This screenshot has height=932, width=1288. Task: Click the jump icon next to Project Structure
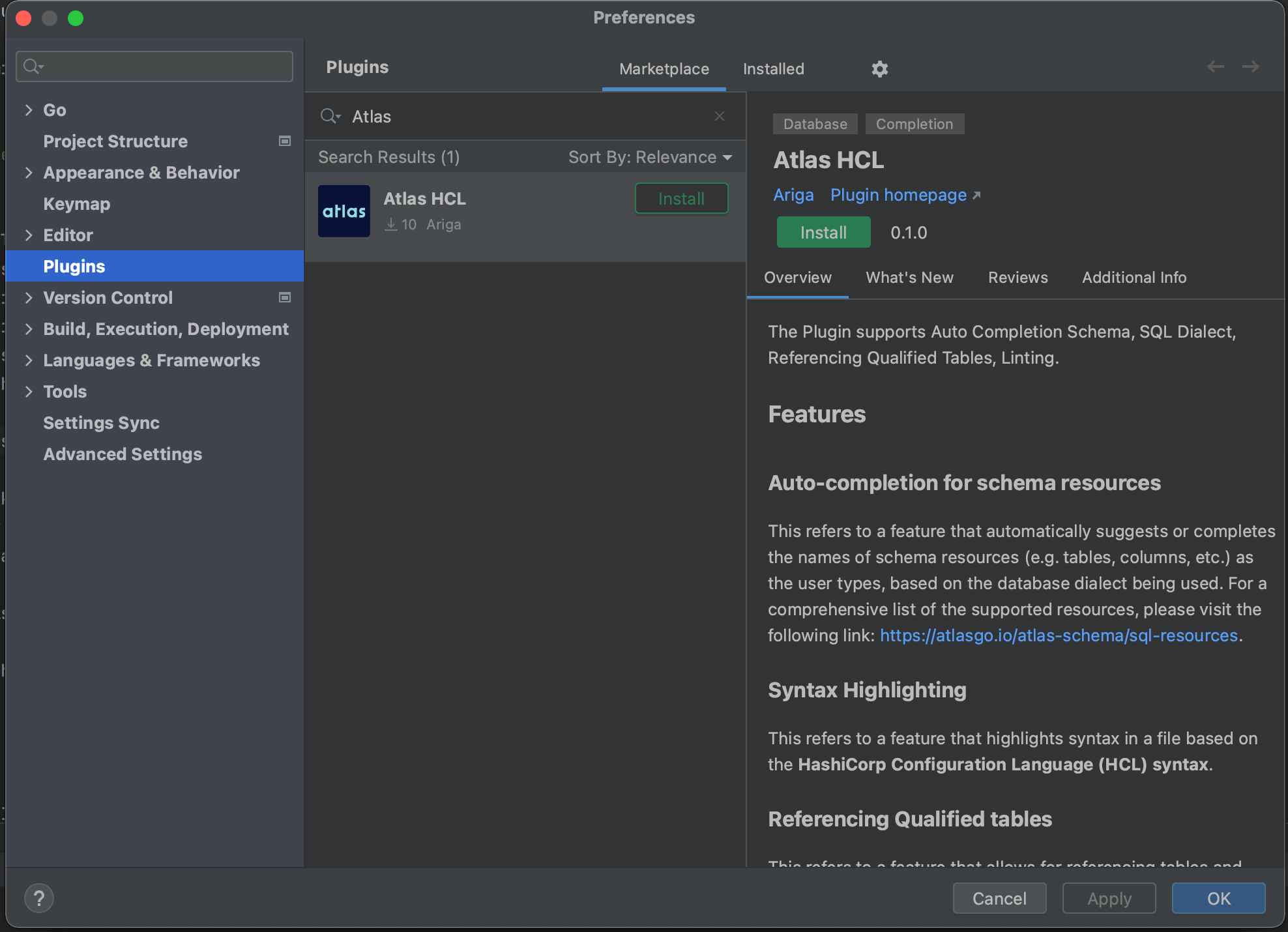(285, 141)
